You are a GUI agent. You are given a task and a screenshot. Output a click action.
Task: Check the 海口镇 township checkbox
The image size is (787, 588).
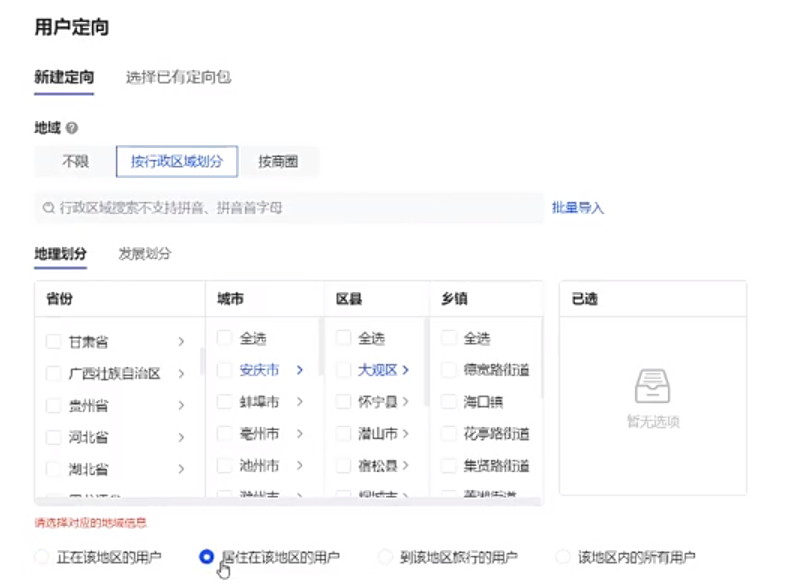coord(449,402)
